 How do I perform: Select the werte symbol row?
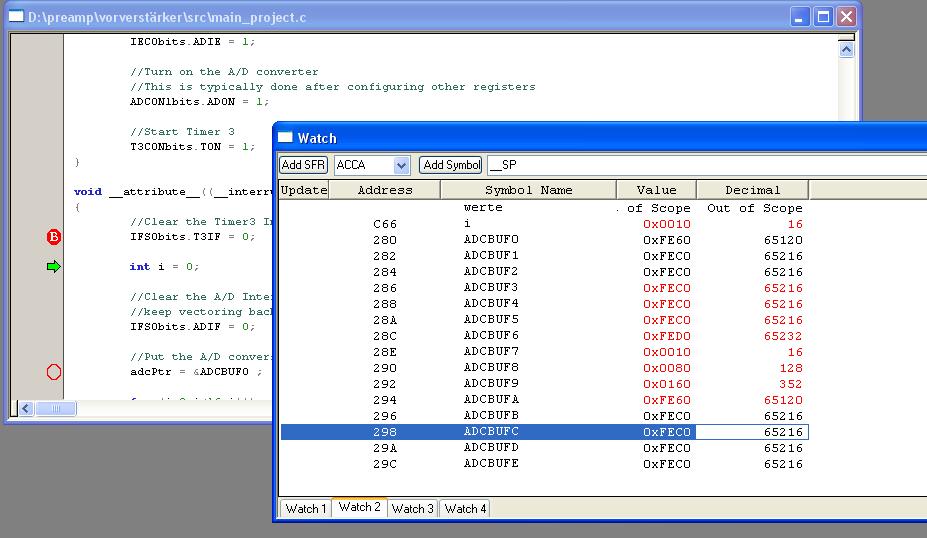click(x=543, y=208)
